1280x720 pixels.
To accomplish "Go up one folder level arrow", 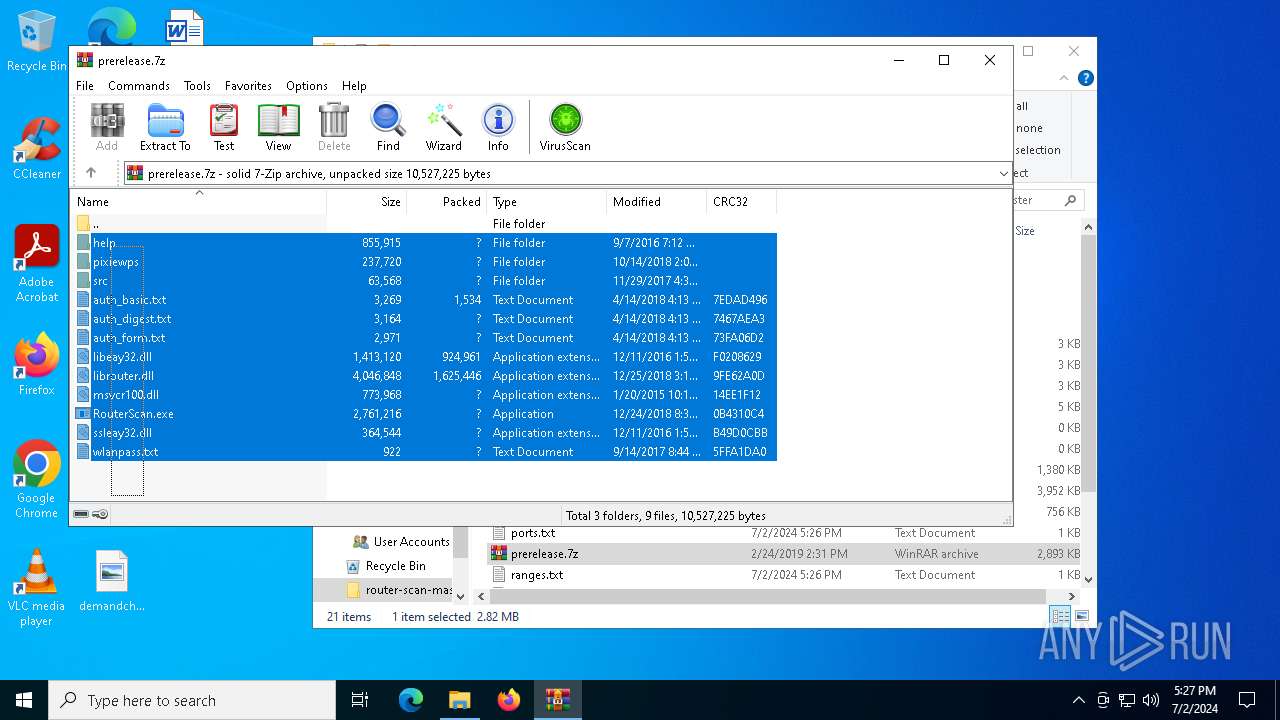I will (x=91, y=173).
